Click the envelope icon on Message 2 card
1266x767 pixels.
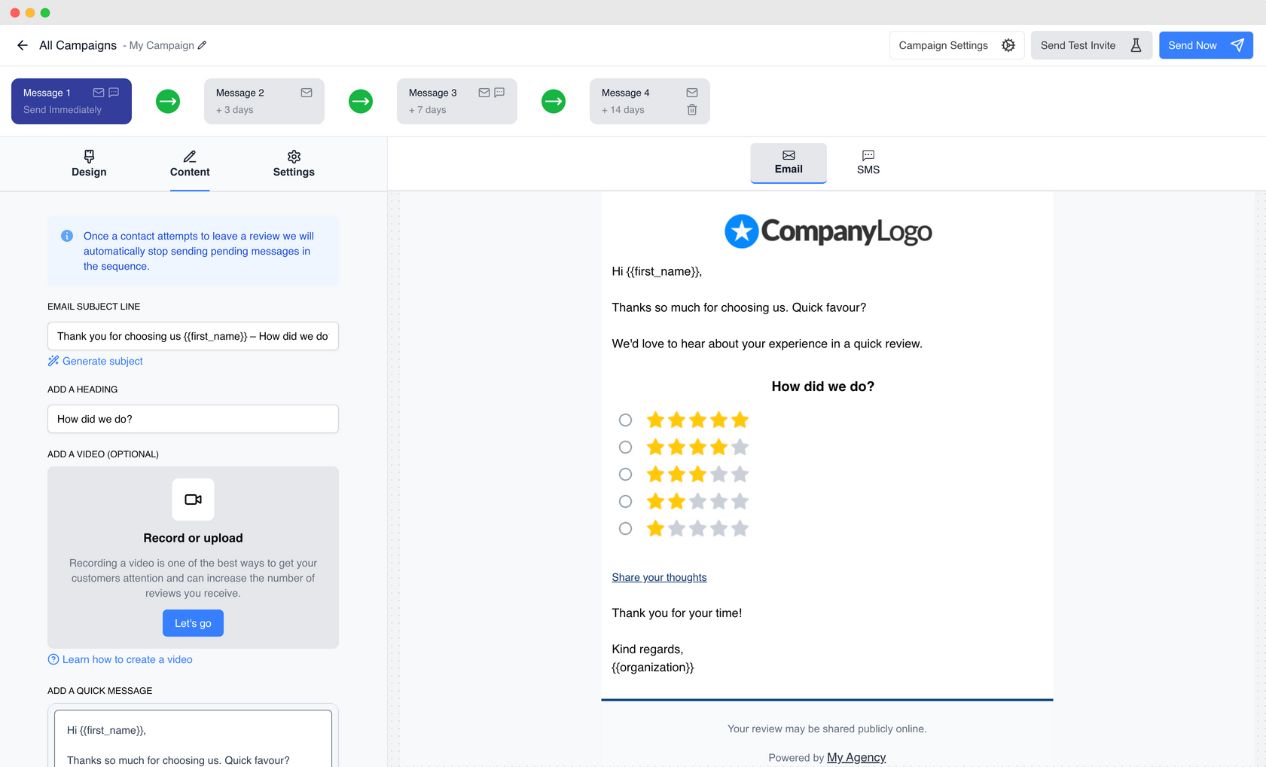(305, 91)
